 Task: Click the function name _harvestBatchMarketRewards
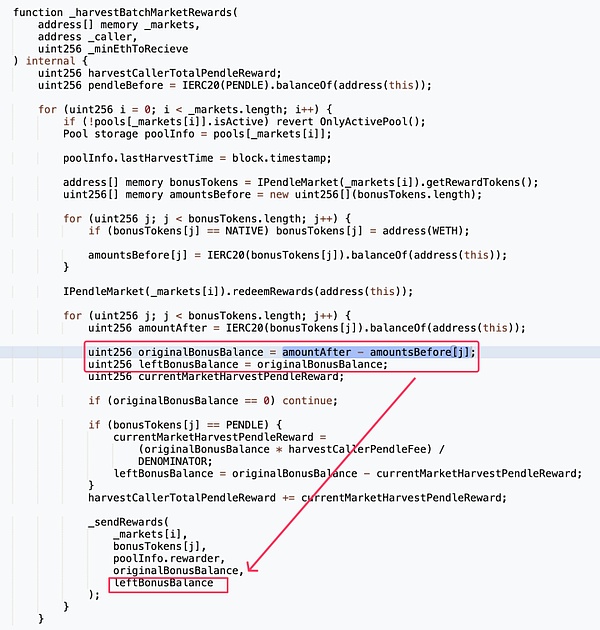click(x=151, y=12)
